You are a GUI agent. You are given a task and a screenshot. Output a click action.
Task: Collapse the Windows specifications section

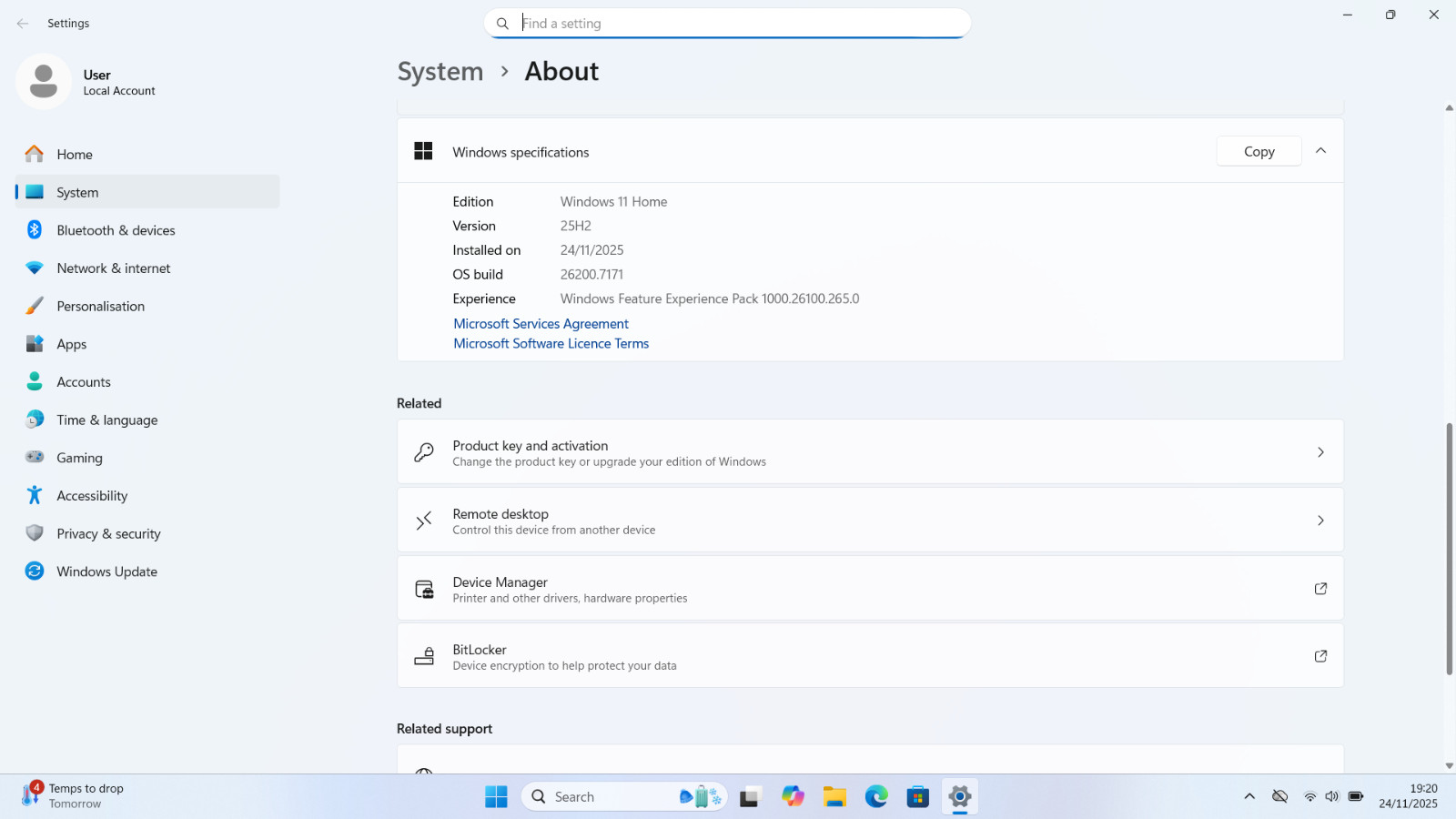[x=1320, y=151]
